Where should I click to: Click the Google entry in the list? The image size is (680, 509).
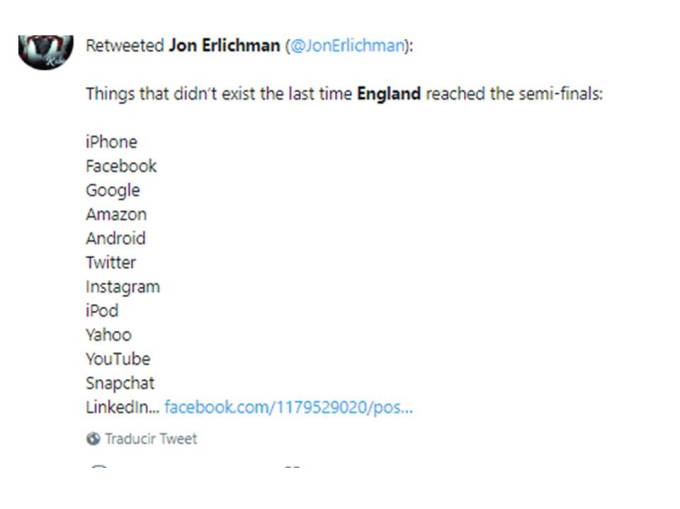[x=112, y=190]
